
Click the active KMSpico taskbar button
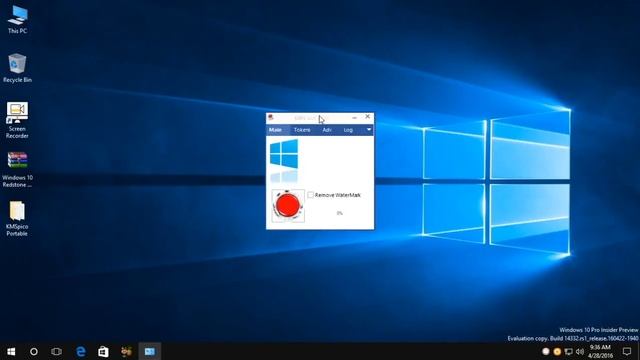150,351
